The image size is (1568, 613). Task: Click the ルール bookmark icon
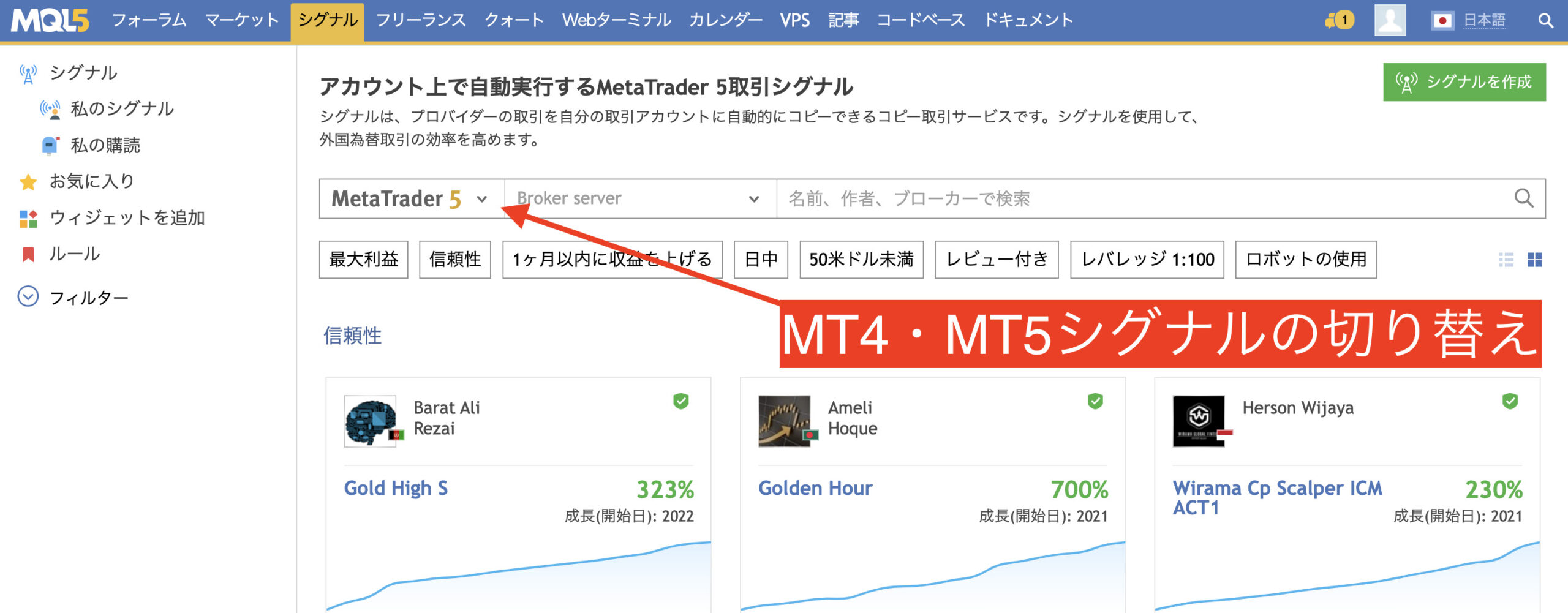click(28, 254)
